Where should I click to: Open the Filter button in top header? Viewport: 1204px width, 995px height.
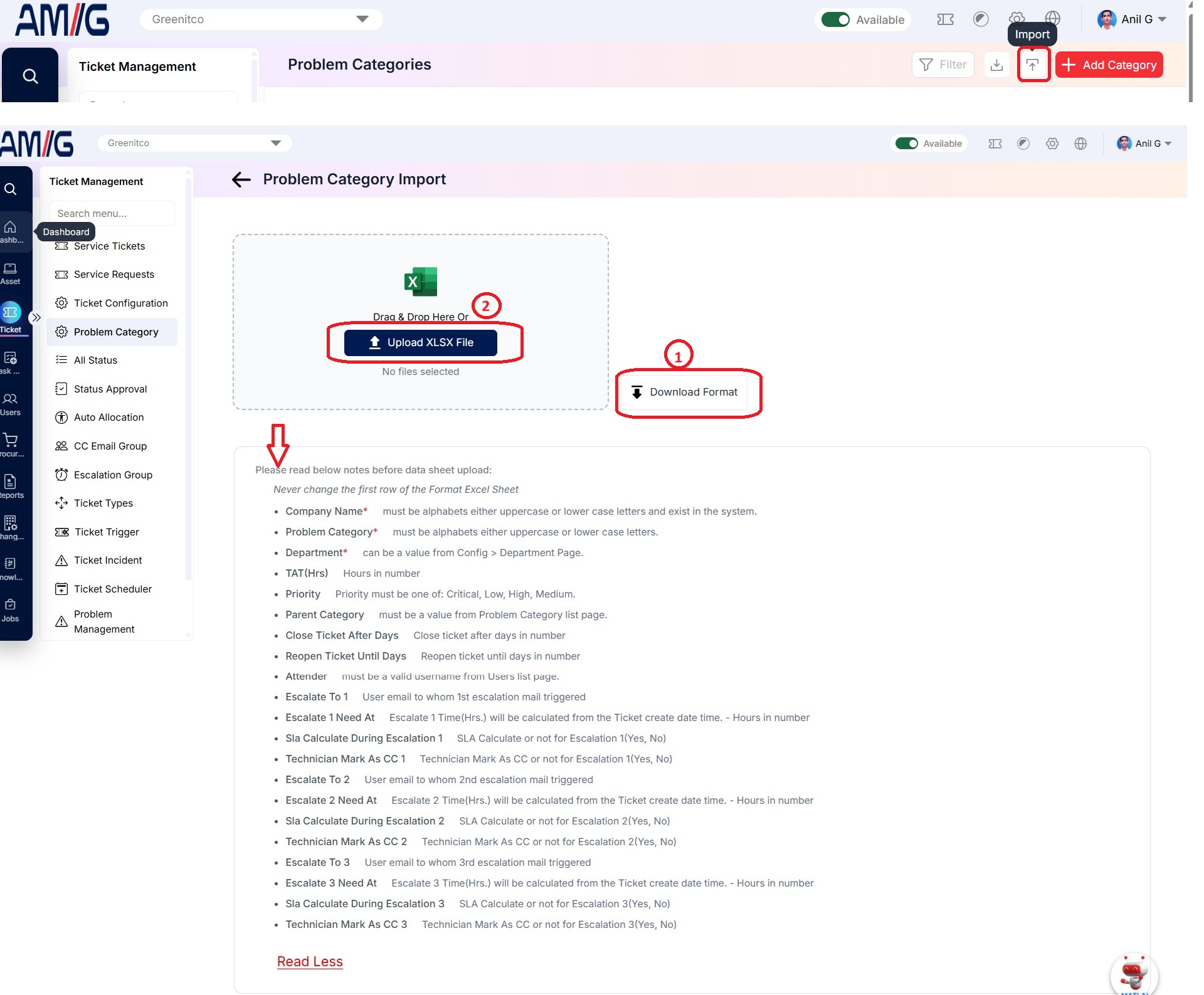[943, 65]
